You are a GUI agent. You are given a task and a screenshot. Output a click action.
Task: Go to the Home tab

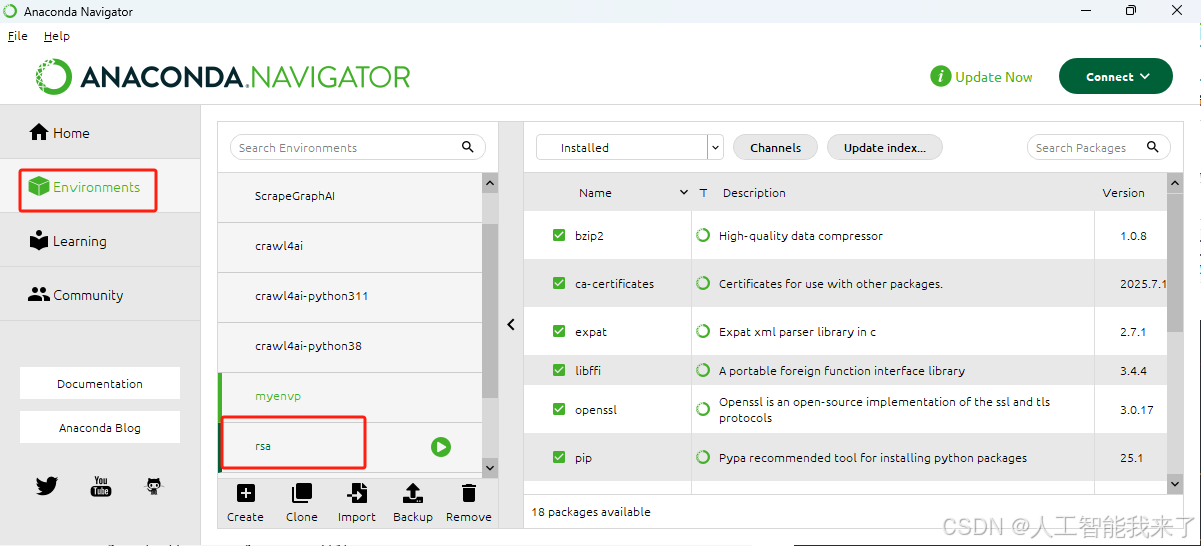[100, 133]
